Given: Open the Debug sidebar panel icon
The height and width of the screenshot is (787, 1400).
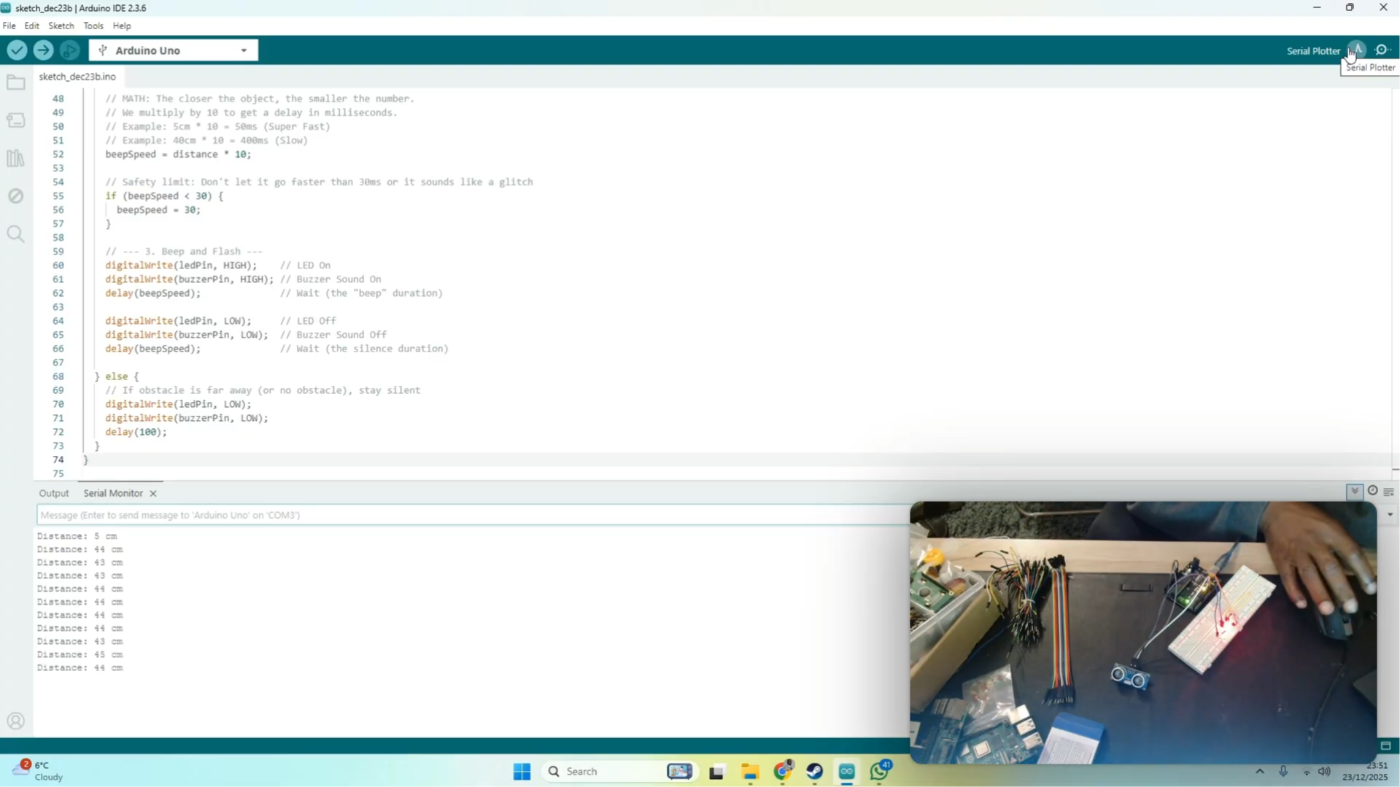Looking at the screenshot, I should click(15, 196).
